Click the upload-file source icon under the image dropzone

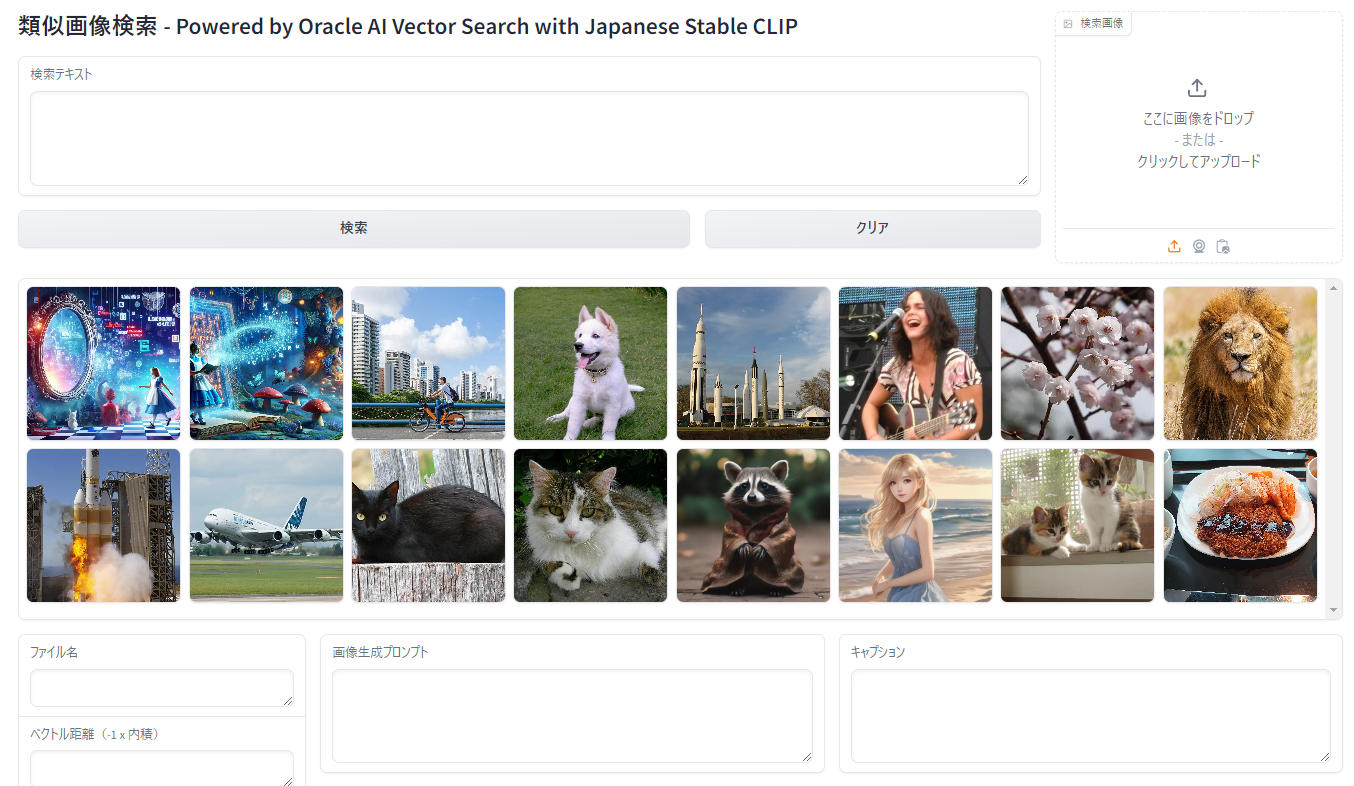click(x=1174, y=246)
